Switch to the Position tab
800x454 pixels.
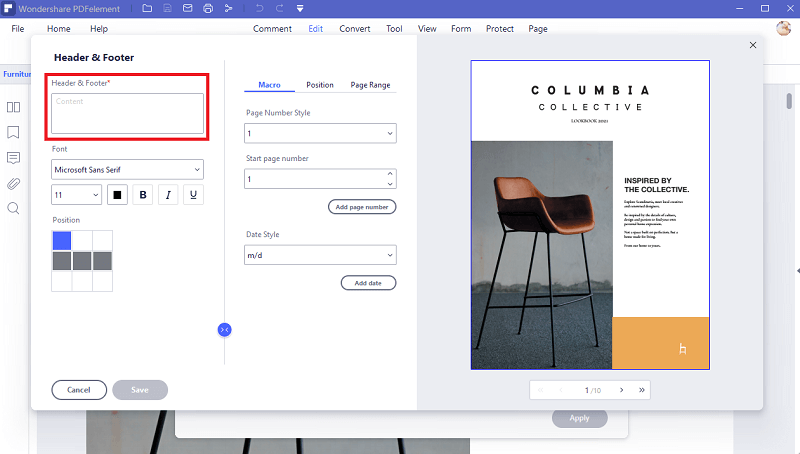pos(320,85)
